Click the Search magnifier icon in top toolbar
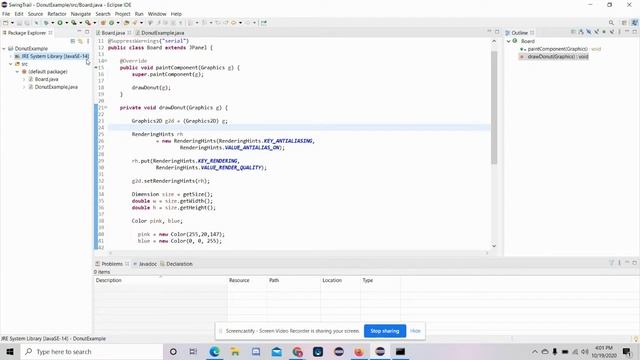This screenshot has width=640, height=360. pos(611,23)
